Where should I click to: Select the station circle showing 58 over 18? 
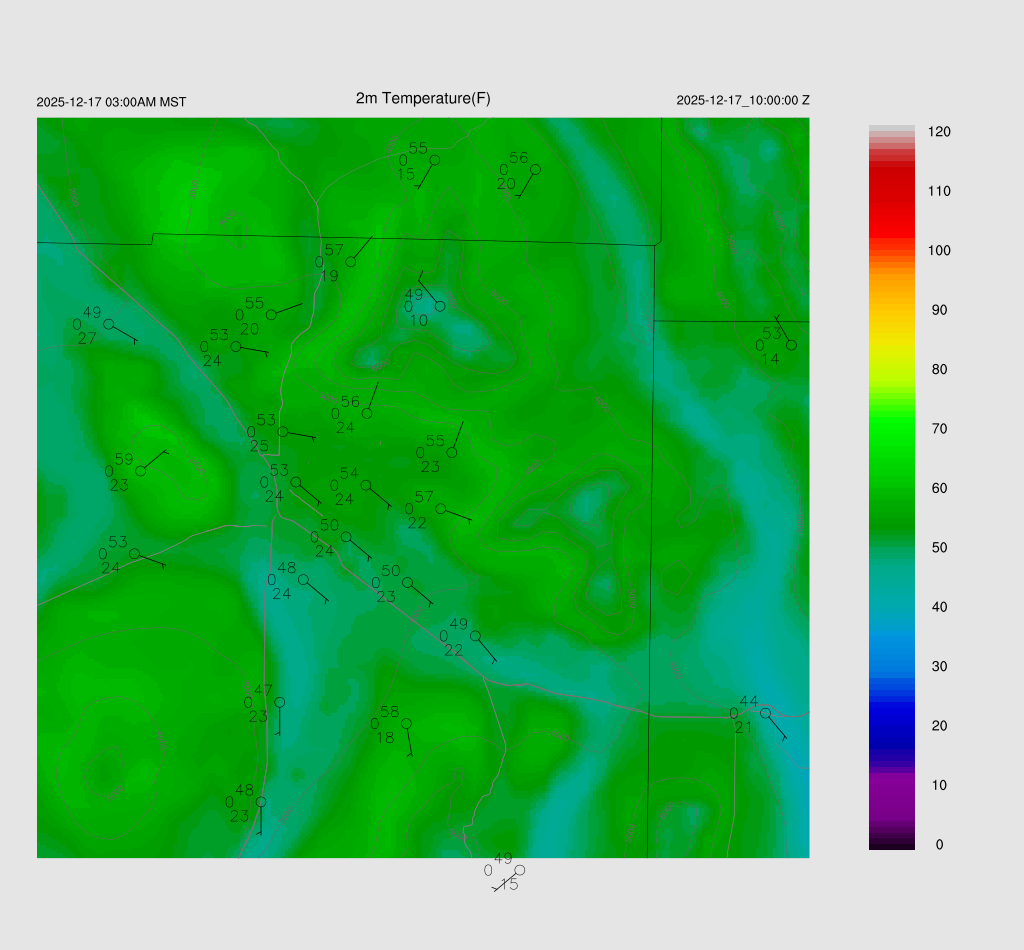(406, 723)
